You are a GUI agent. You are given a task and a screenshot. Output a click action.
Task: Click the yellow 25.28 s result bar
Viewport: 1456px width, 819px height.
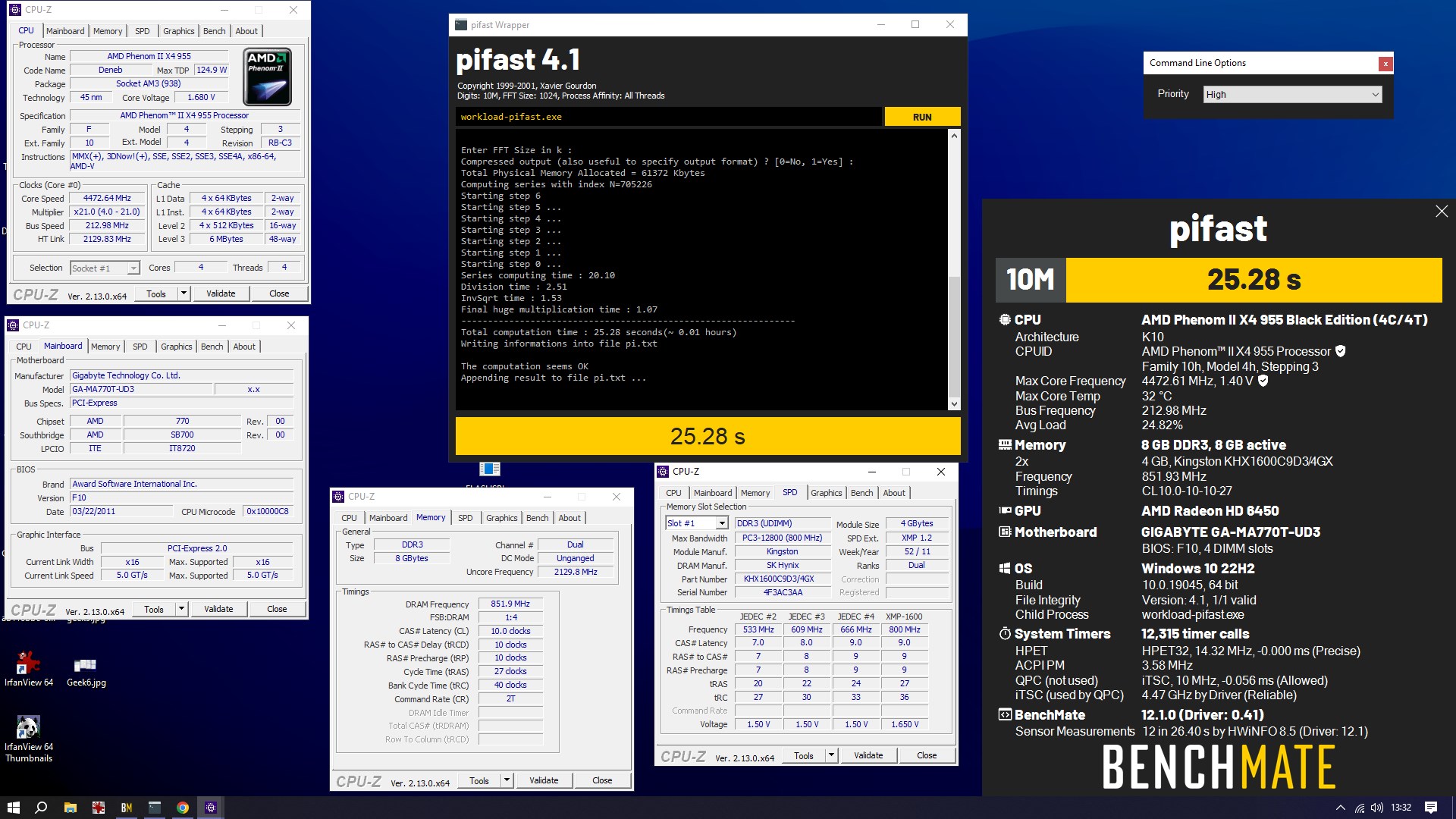[x=708, y=436]
